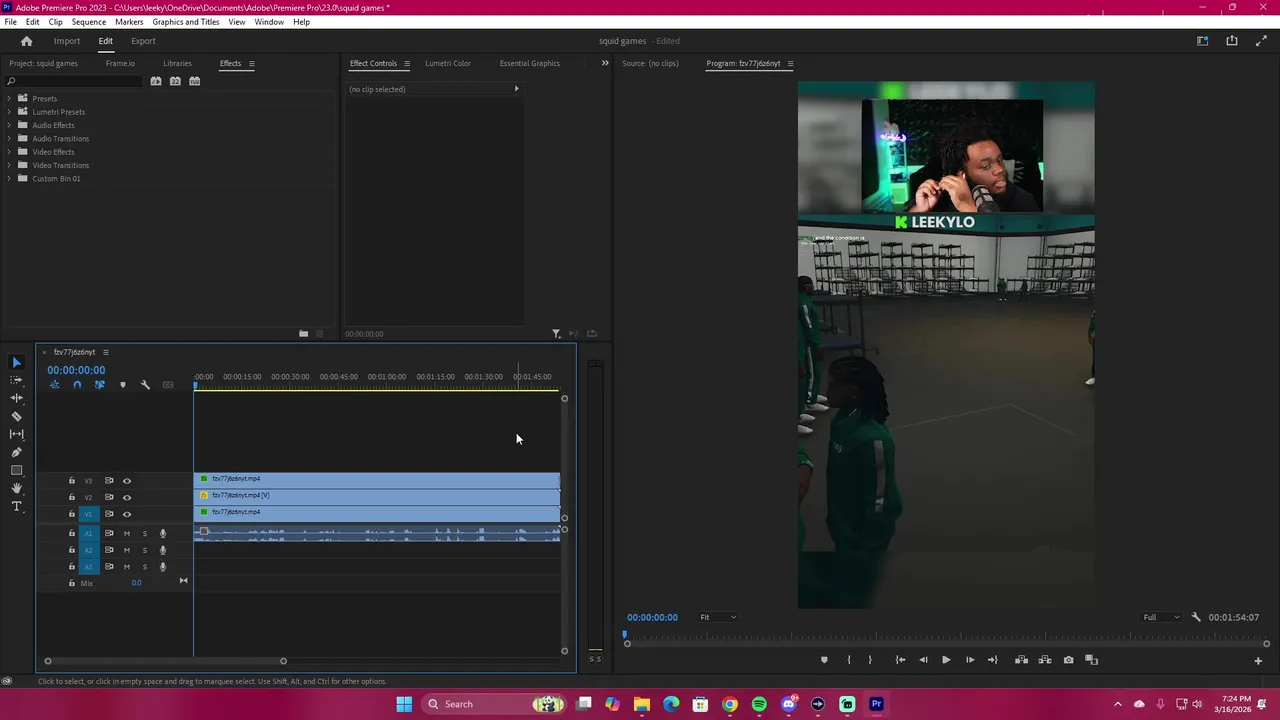Lock the V3 track
The height and width of the screenshot is (720, 1280).
71,481
